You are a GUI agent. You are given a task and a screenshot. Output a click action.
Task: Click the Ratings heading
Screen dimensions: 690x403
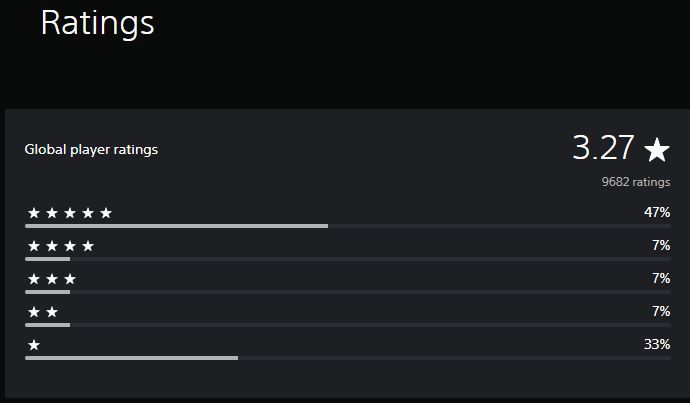click(98, 24)
